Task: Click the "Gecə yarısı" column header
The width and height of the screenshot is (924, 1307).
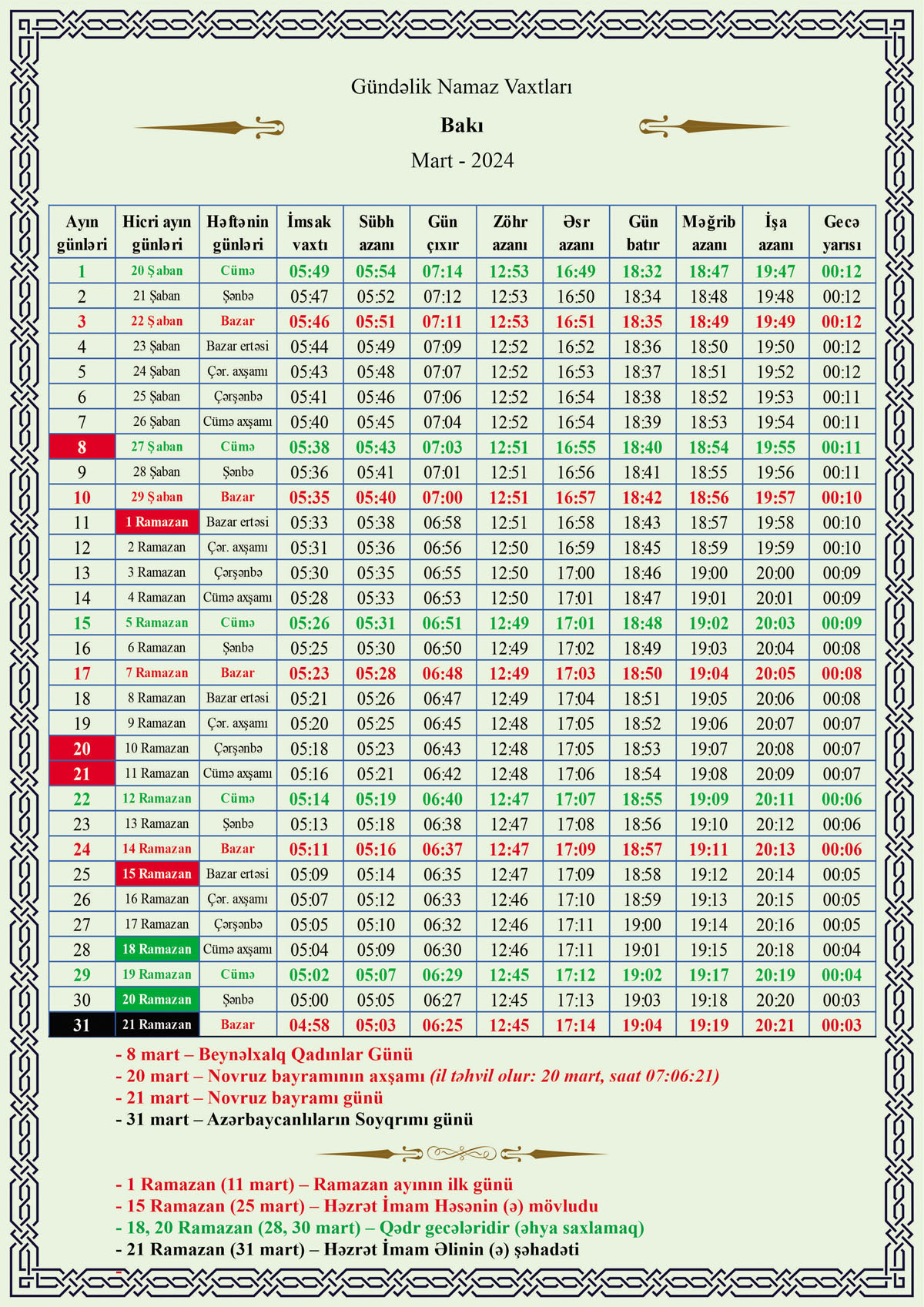Action: (842, 233)
